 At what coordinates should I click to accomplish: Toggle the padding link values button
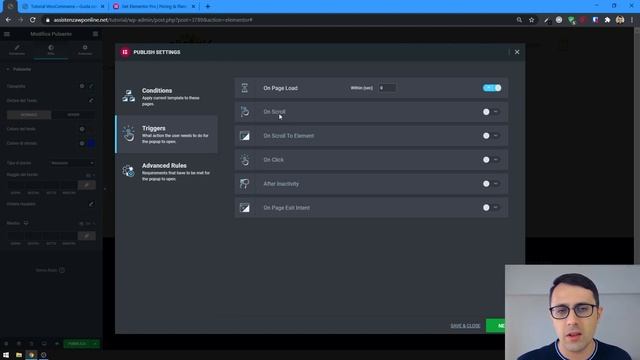point(87,236)
